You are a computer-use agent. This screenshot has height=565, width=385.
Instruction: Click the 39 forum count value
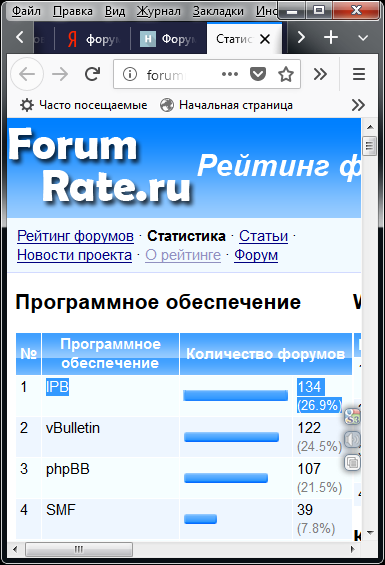coord(305,510)
